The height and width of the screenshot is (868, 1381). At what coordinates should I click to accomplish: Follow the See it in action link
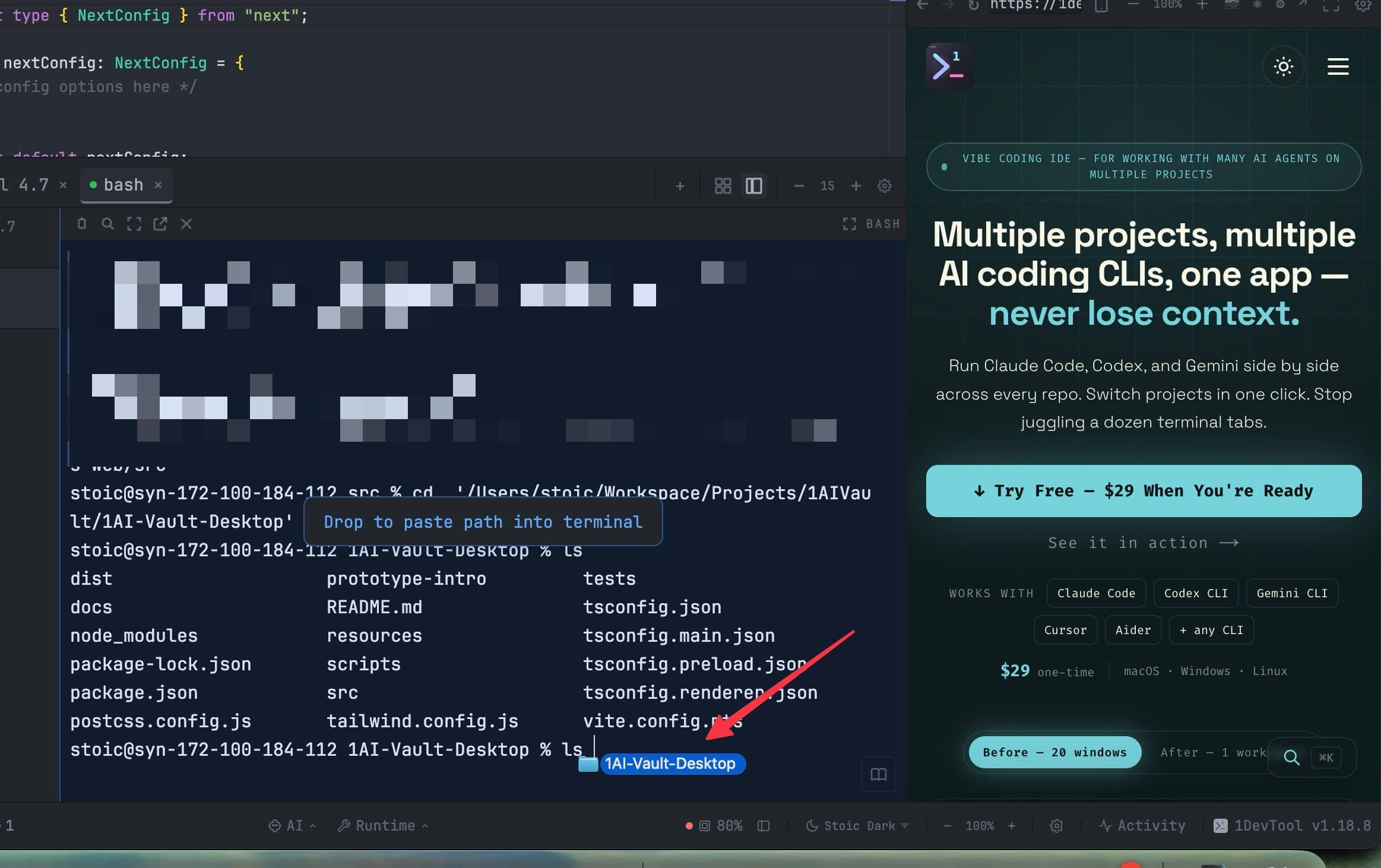tap(1144, 543)
